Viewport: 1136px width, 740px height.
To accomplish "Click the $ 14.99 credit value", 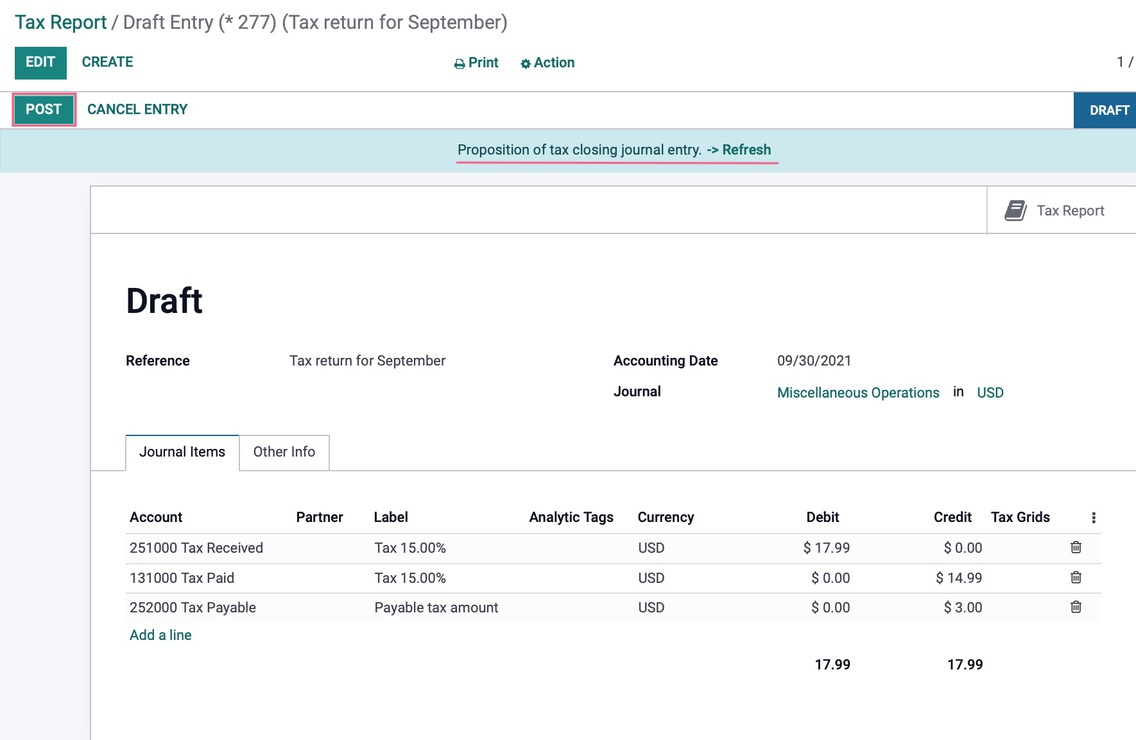I will pos(958,578).
